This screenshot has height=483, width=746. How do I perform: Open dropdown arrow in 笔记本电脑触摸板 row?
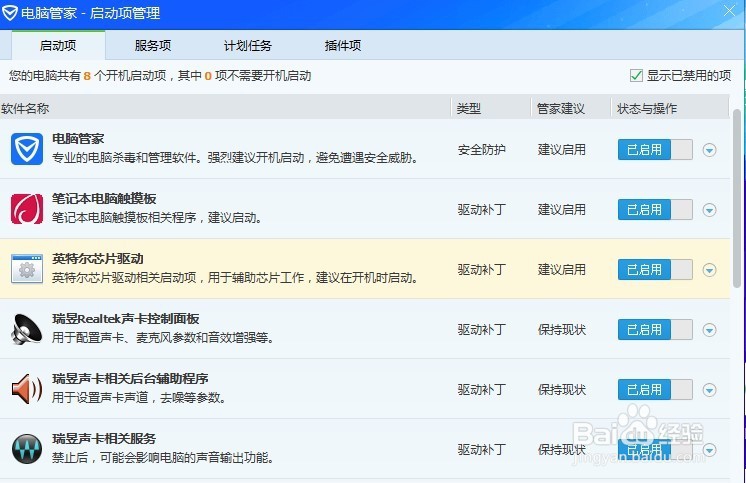[x=709, y=210]
